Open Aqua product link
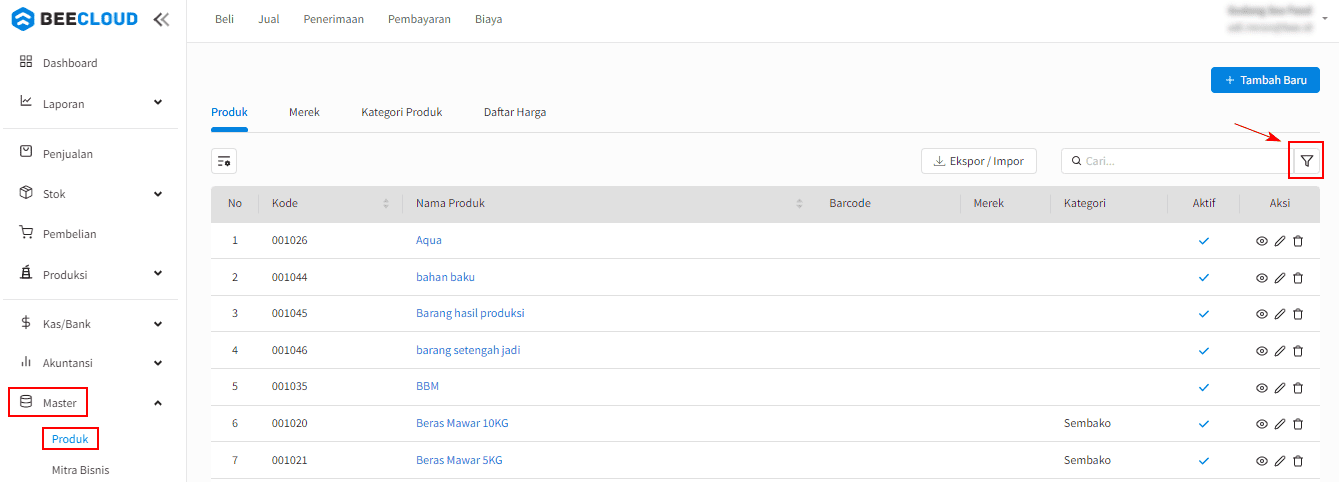The image size is (1339, 482). 429,241
